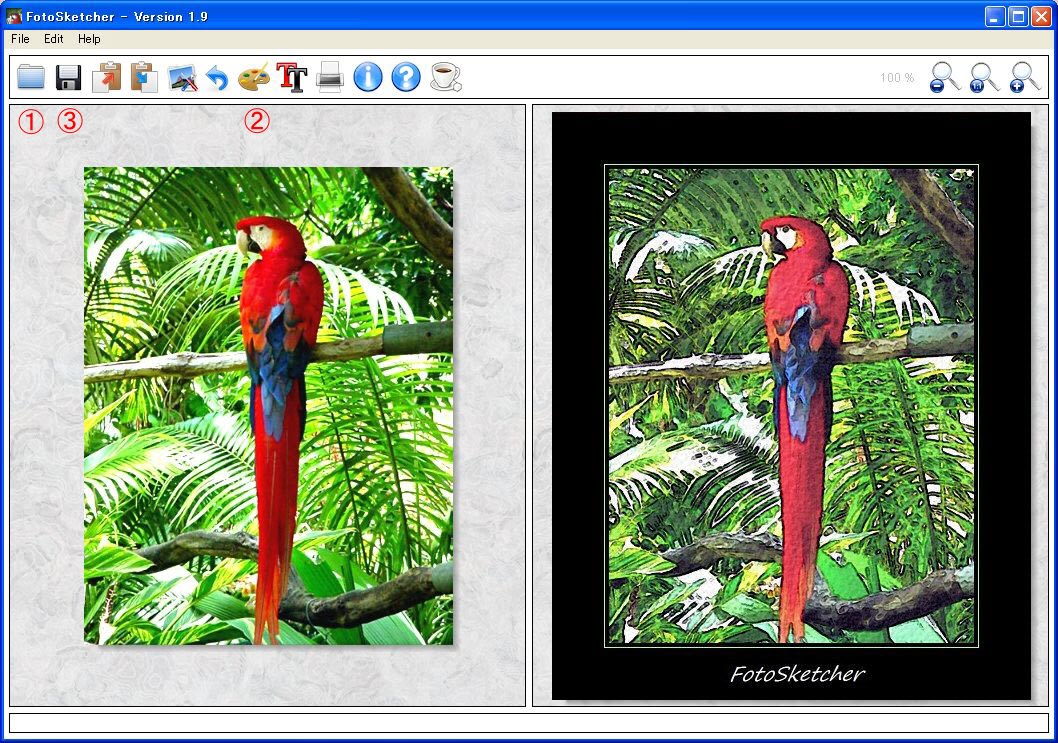Click the copy to clipboard icon with red arrow
Image resolution: width=1058 pixels, height=743 pixels.
point(106,77)
